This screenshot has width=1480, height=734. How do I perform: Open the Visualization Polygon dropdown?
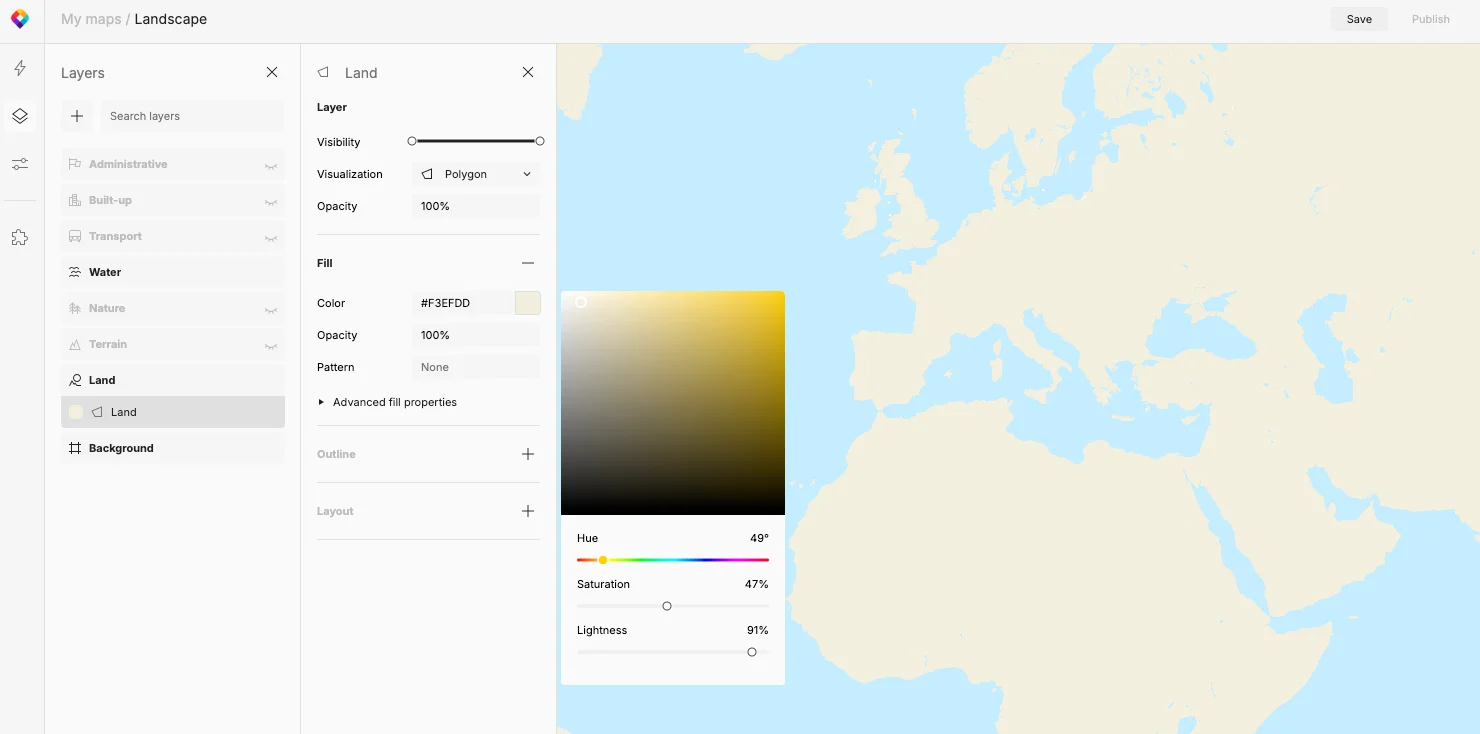[476, 174]
